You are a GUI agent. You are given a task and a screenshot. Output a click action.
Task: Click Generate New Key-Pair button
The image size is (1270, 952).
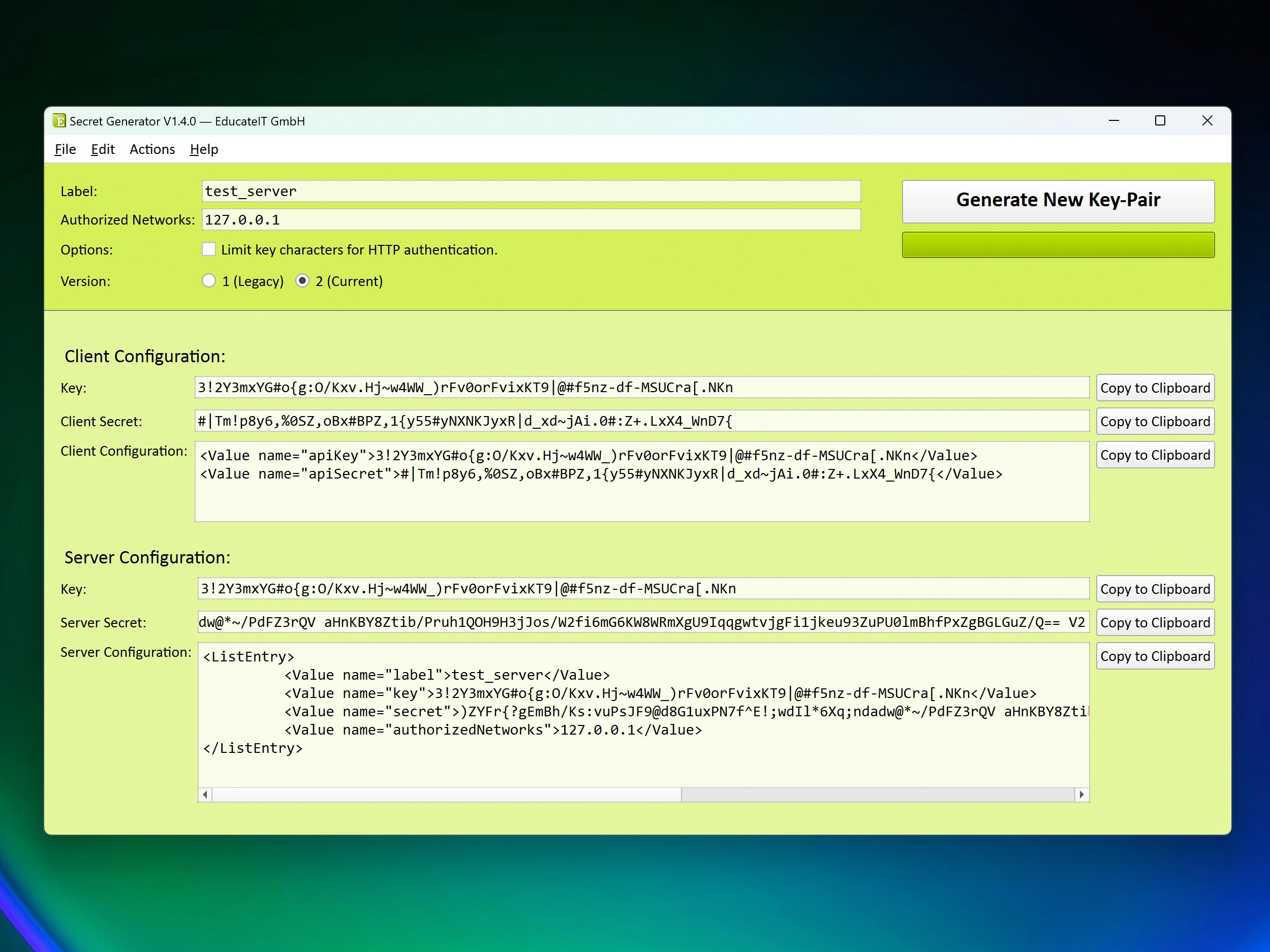1058,201
